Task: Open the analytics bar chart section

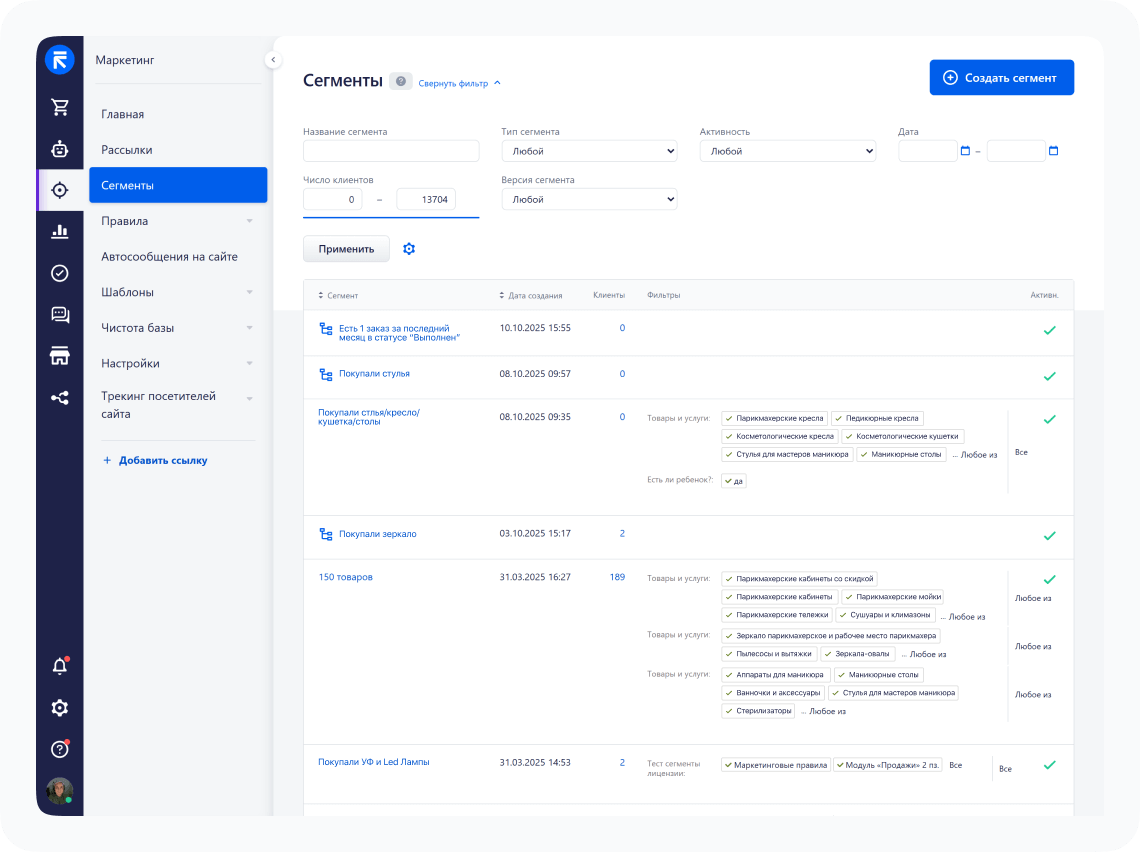Action: tap(59, 230)
